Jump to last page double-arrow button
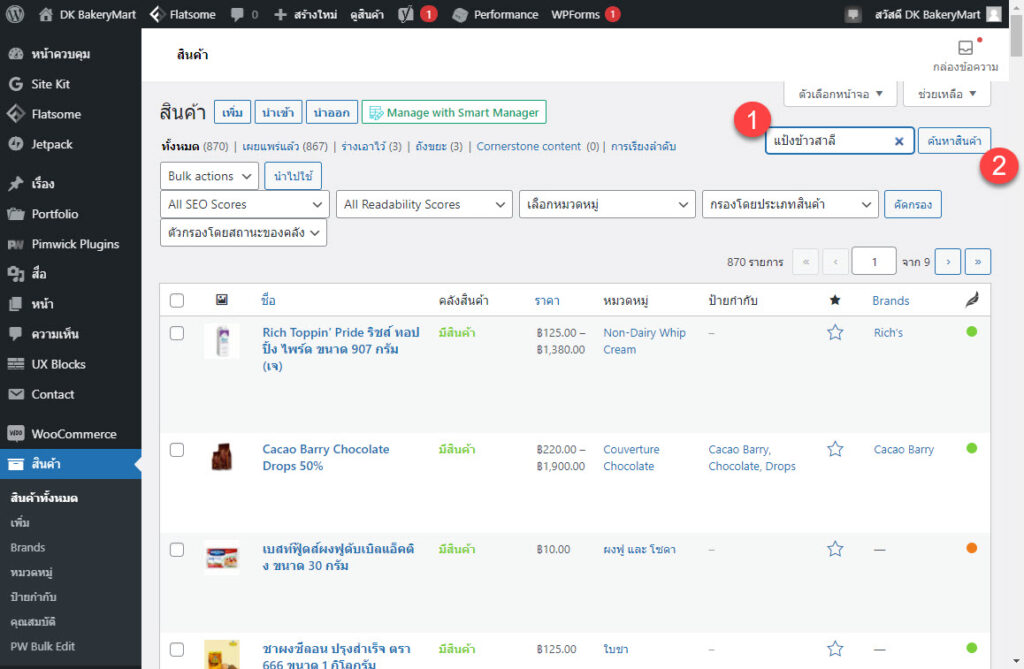1024x669 pixels. click(x=977, y=262)
